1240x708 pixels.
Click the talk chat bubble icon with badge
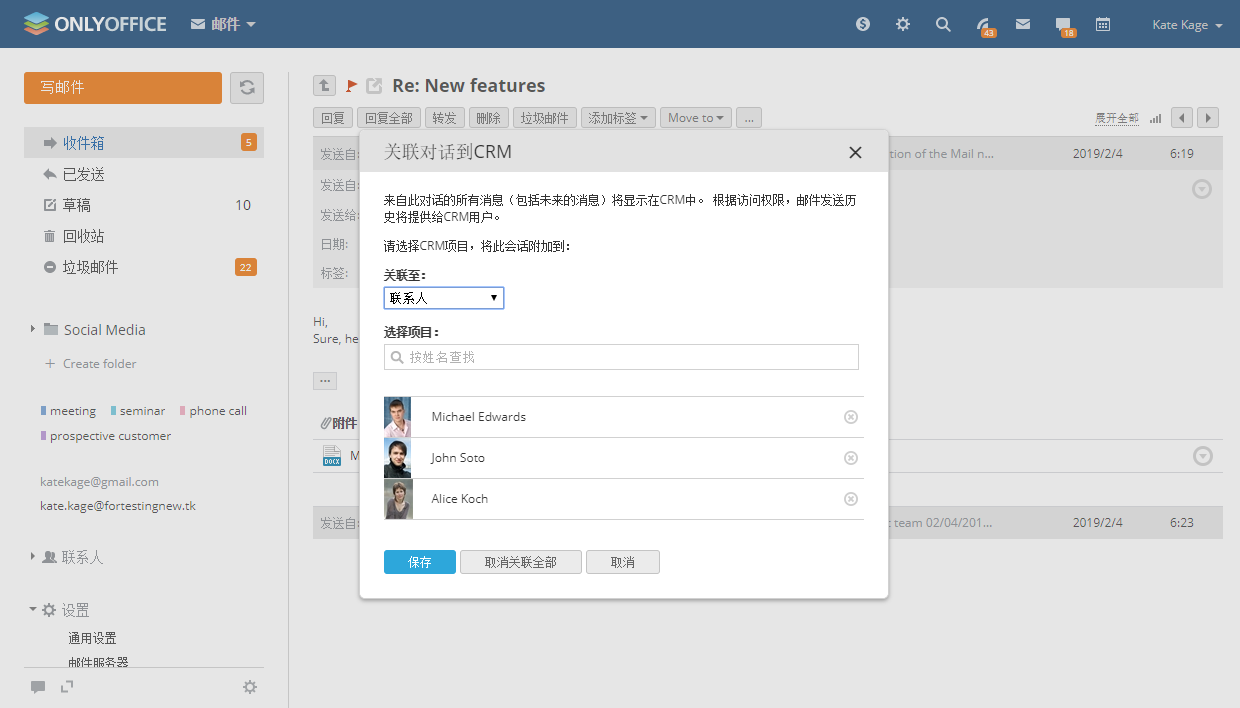[1064, 25]
